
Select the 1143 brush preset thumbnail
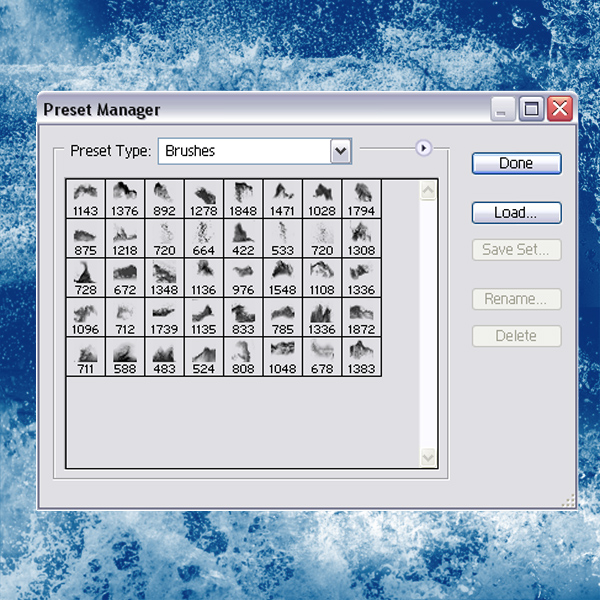[85, 199]
